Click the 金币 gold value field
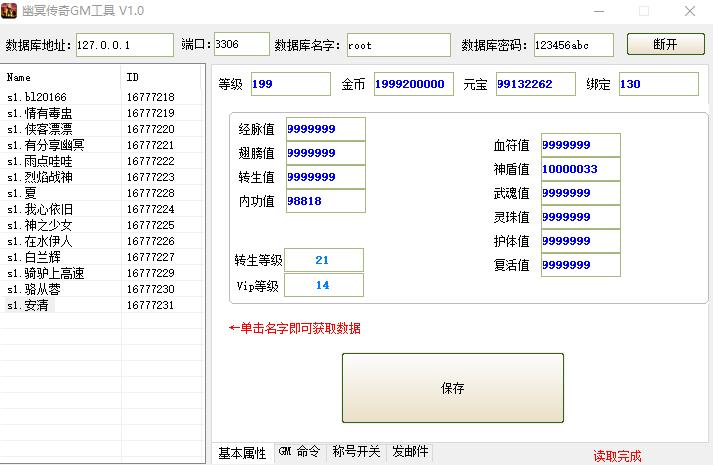 pyautogui.click(x=413, y=84)
